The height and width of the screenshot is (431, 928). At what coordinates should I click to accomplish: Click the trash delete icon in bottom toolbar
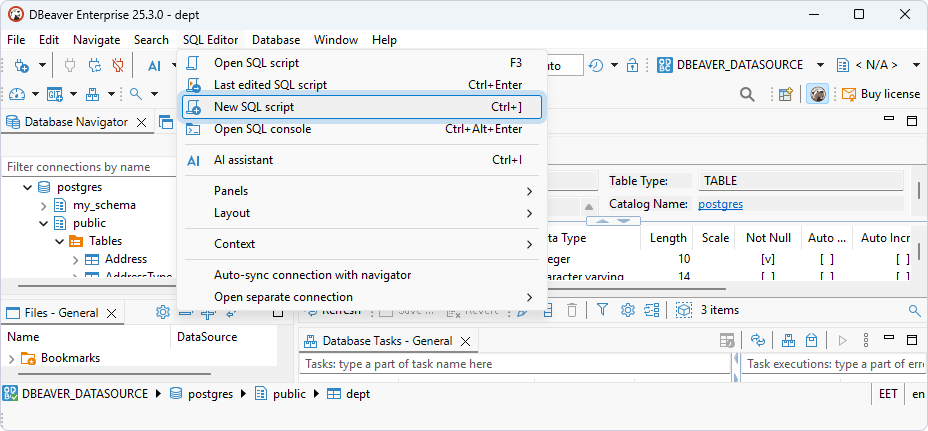point(572,310)
